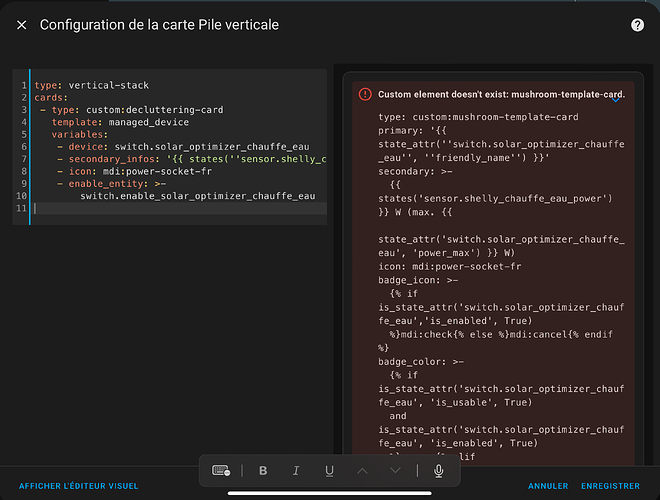The width and height of the screenshot is (660, 500).
Task: Toggle italic formatting
Action: 296,471
